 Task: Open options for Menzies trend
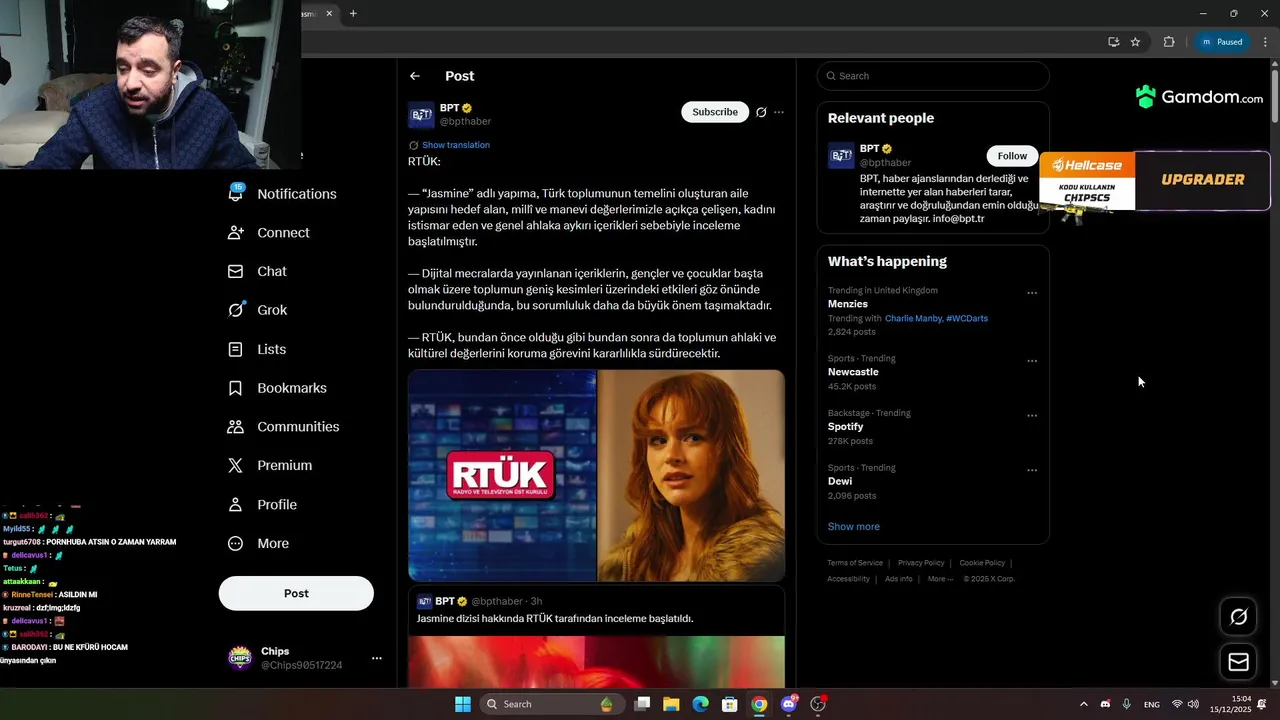1032,293
